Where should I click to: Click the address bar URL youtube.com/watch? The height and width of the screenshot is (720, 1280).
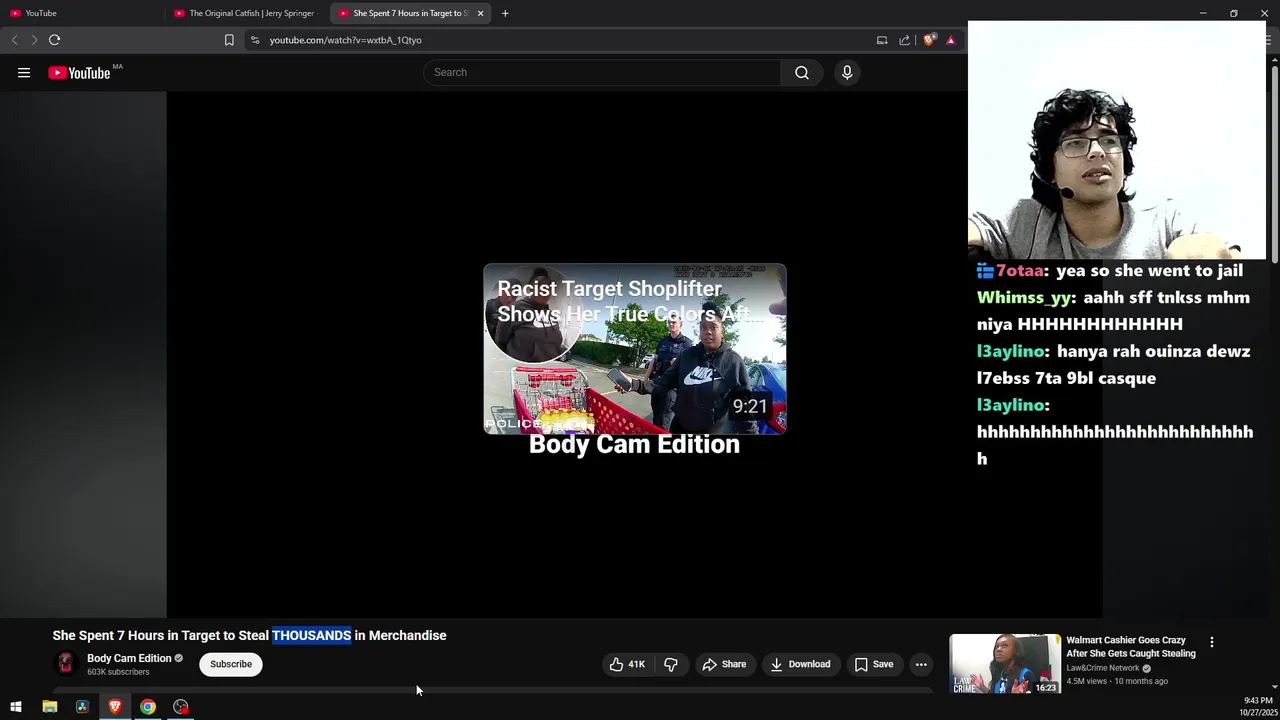point(345,40)
